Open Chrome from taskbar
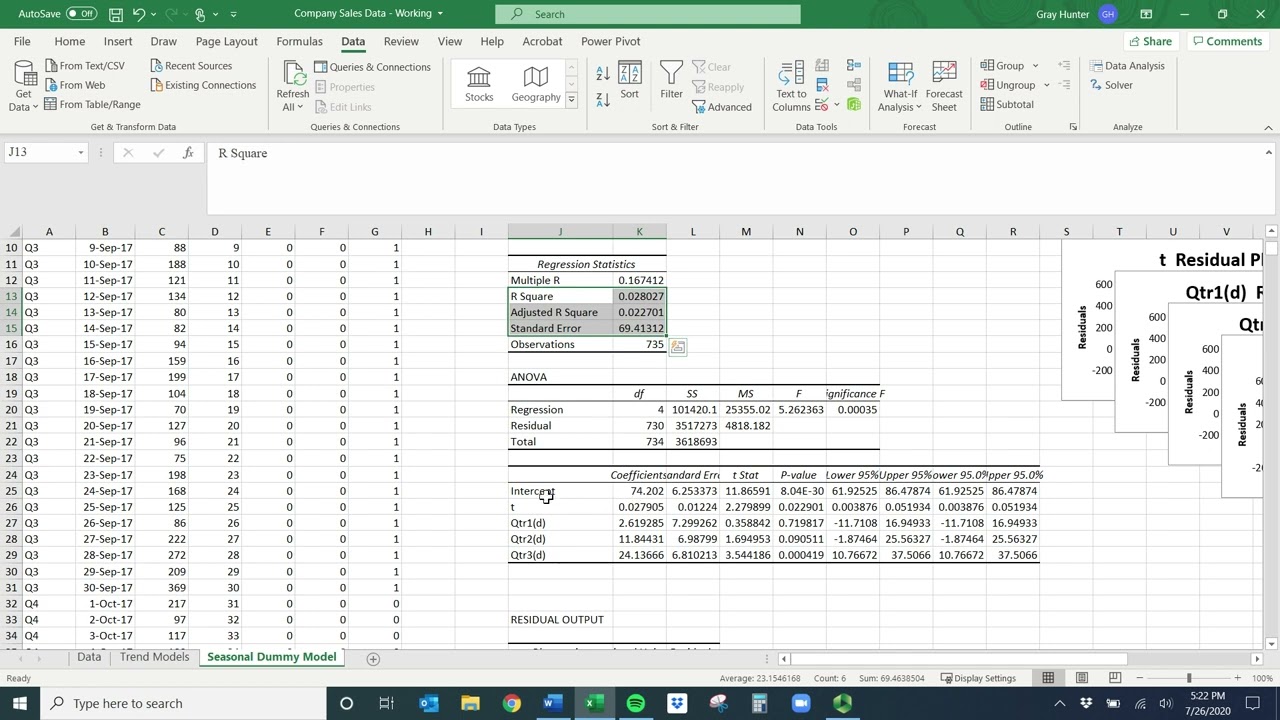Image resolution: width=1280 pixels, height=720 pixels. coord(511,703)
